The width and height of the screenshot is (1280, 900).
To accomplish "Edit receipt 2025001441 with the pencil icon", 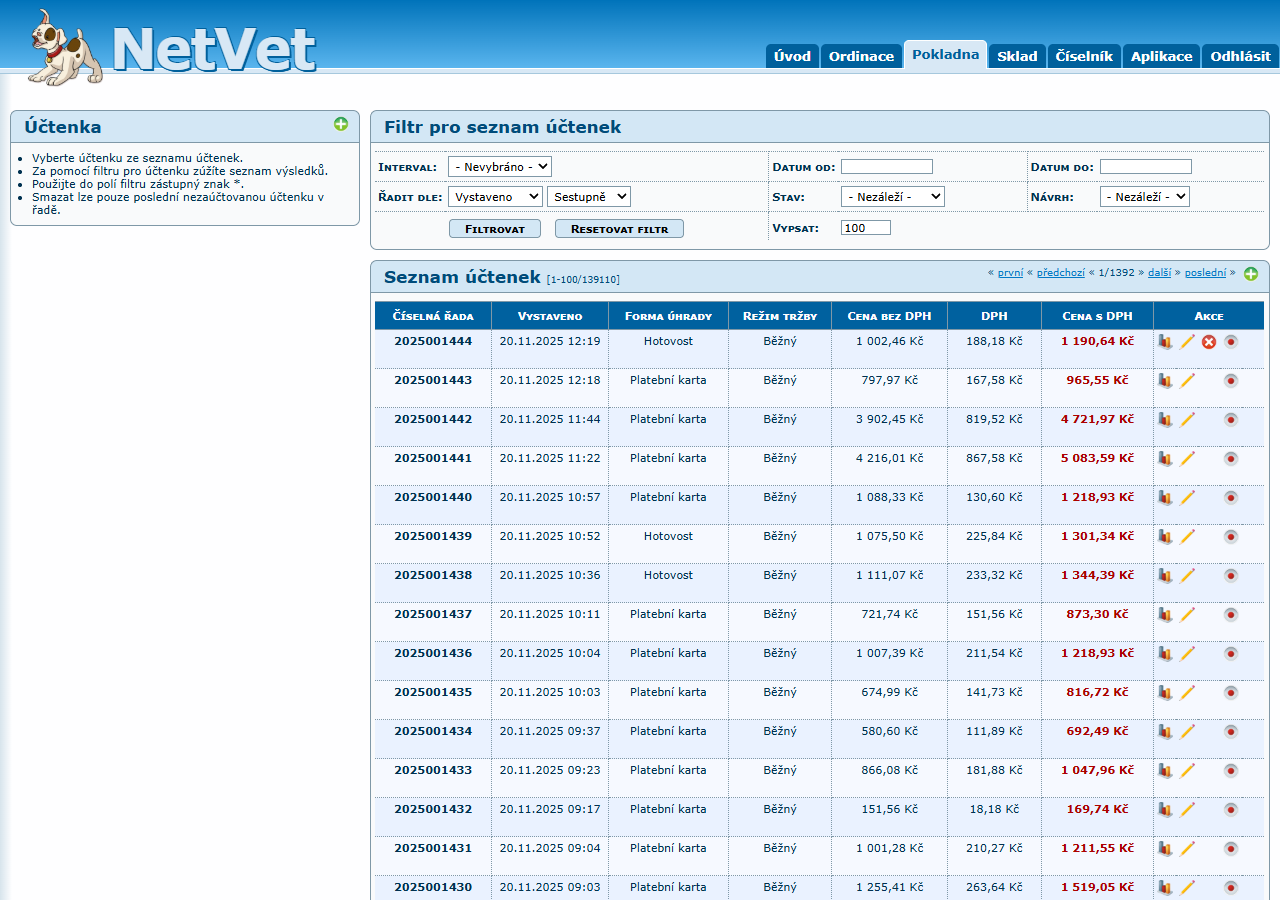I will click(x=1188, y=458).
